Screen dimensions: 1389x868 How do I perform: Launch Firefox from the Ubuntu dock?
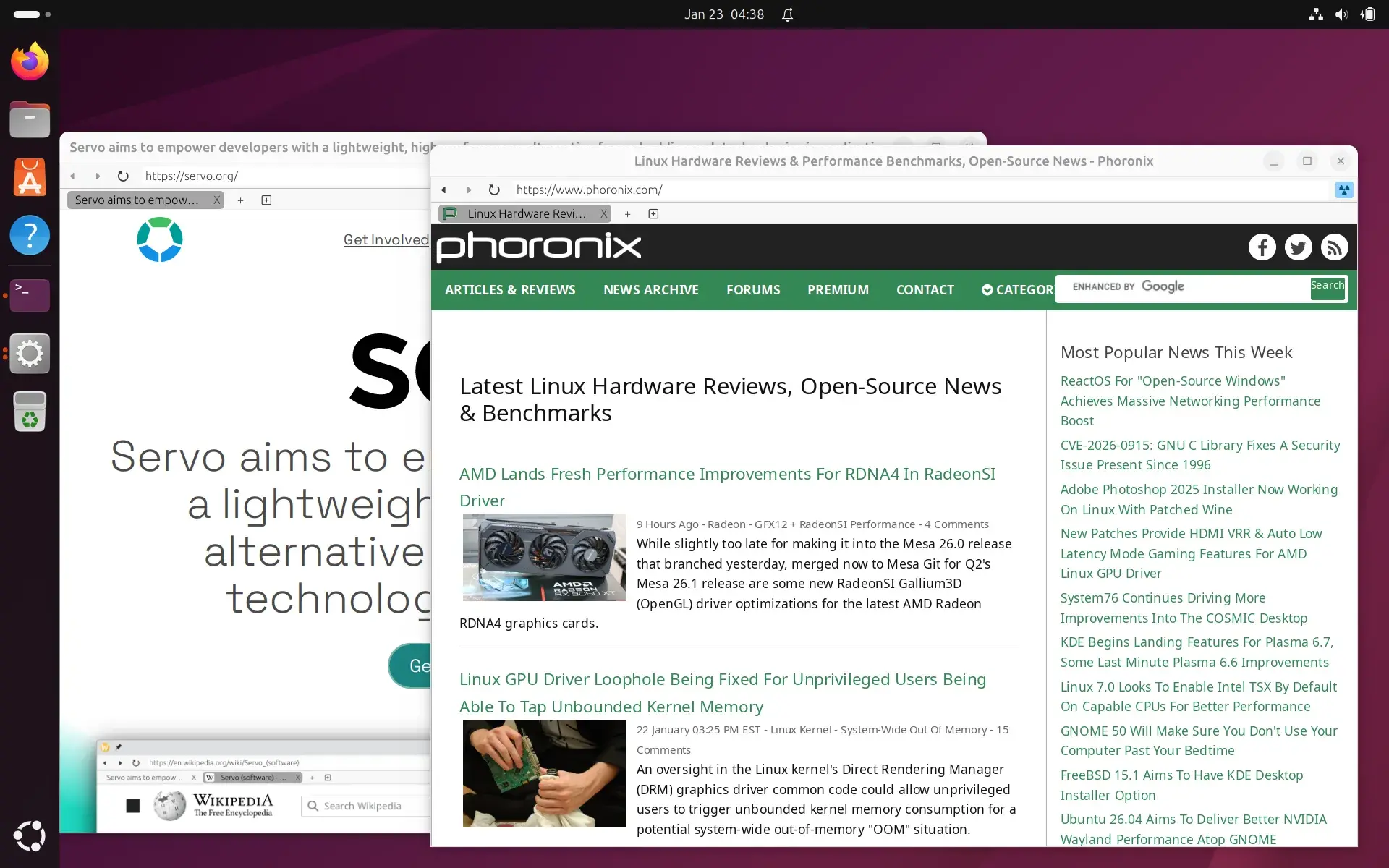[30, 62]
